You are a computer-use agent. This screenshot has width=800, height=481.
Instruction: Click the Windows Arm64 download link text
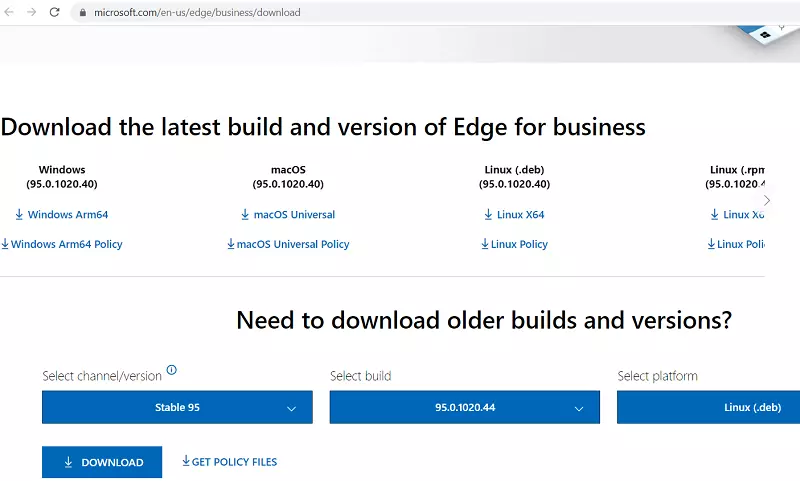coord(68,215)
